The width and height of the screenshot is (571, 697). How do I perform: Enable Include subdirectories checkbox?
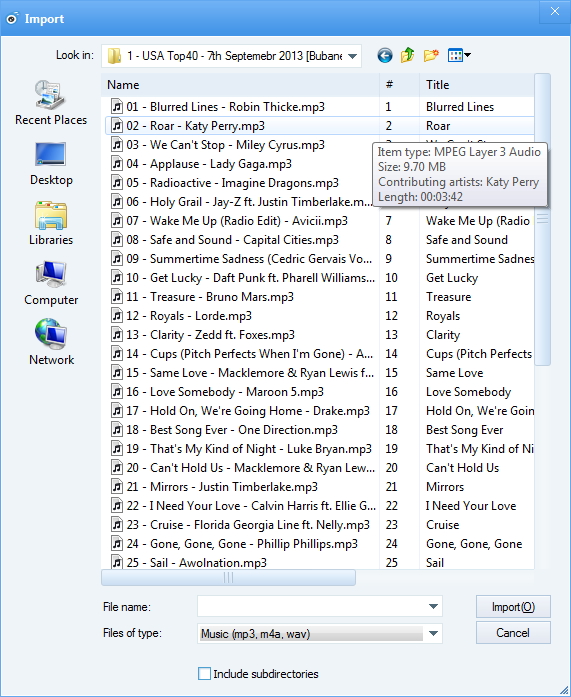[x=204, y=673]
